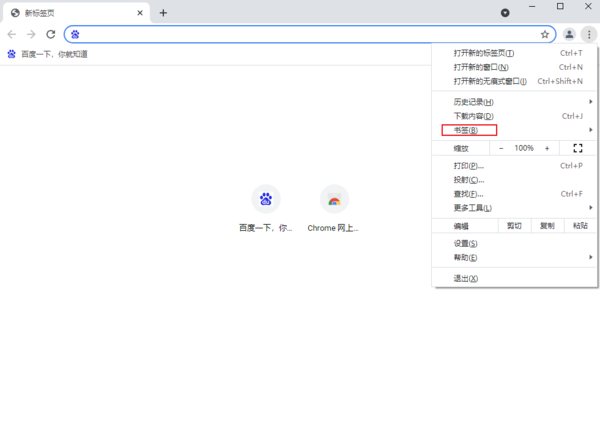Choose 投射 cast option

pyautogui.click(x=514, y=180)
